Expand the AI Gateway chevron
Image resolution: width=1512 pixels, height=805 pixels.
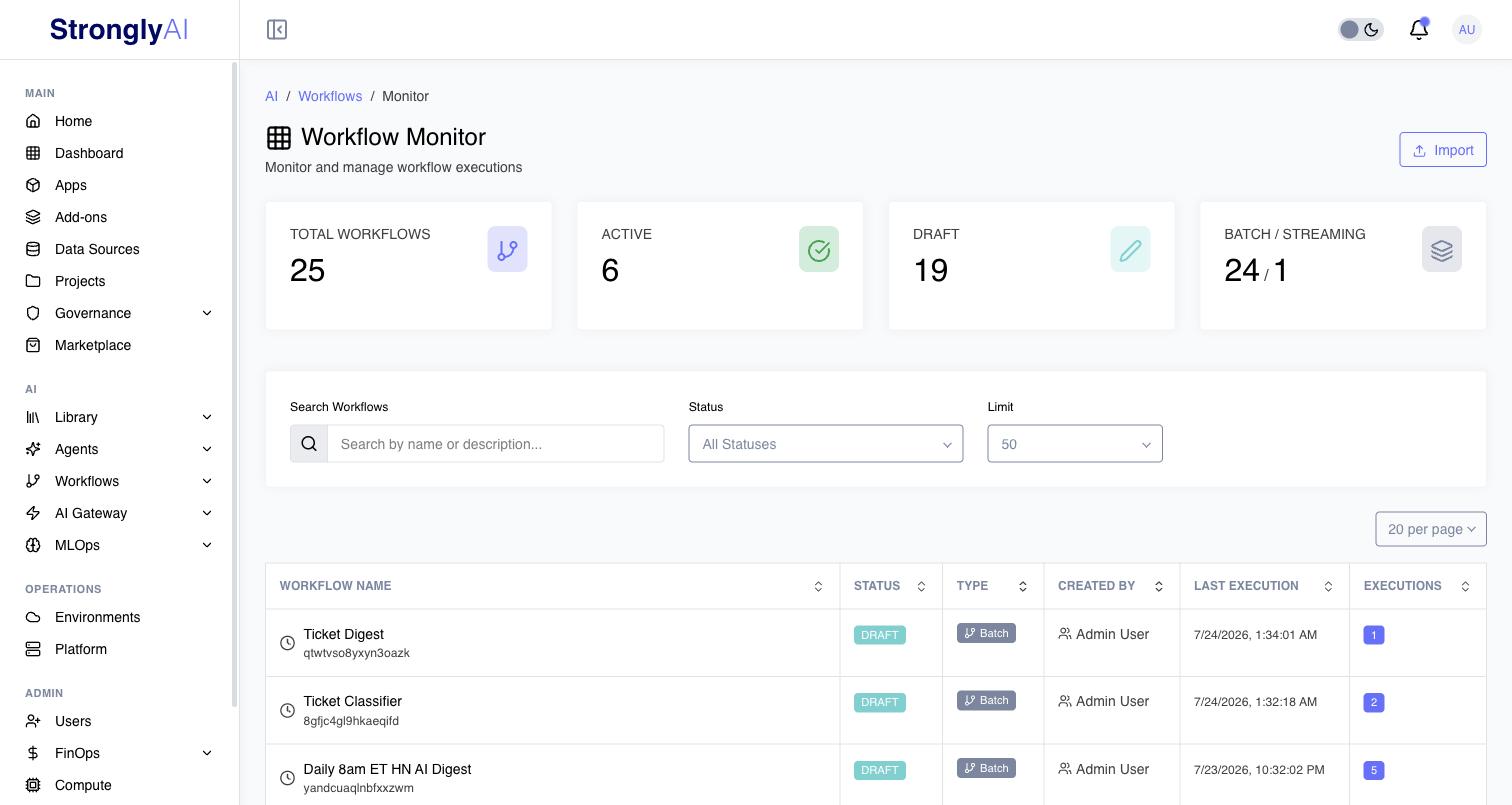pos(207,513)
